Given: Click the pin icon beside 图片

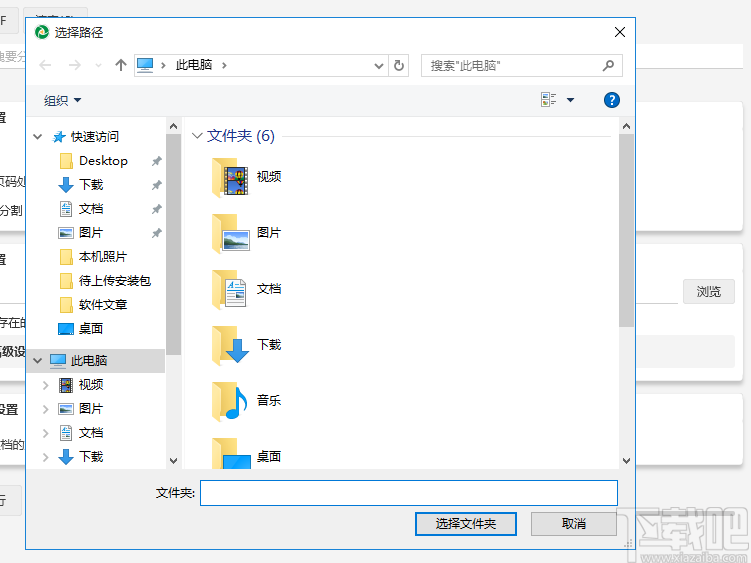Looking at the screenshot, I should [x=157, y=233].
